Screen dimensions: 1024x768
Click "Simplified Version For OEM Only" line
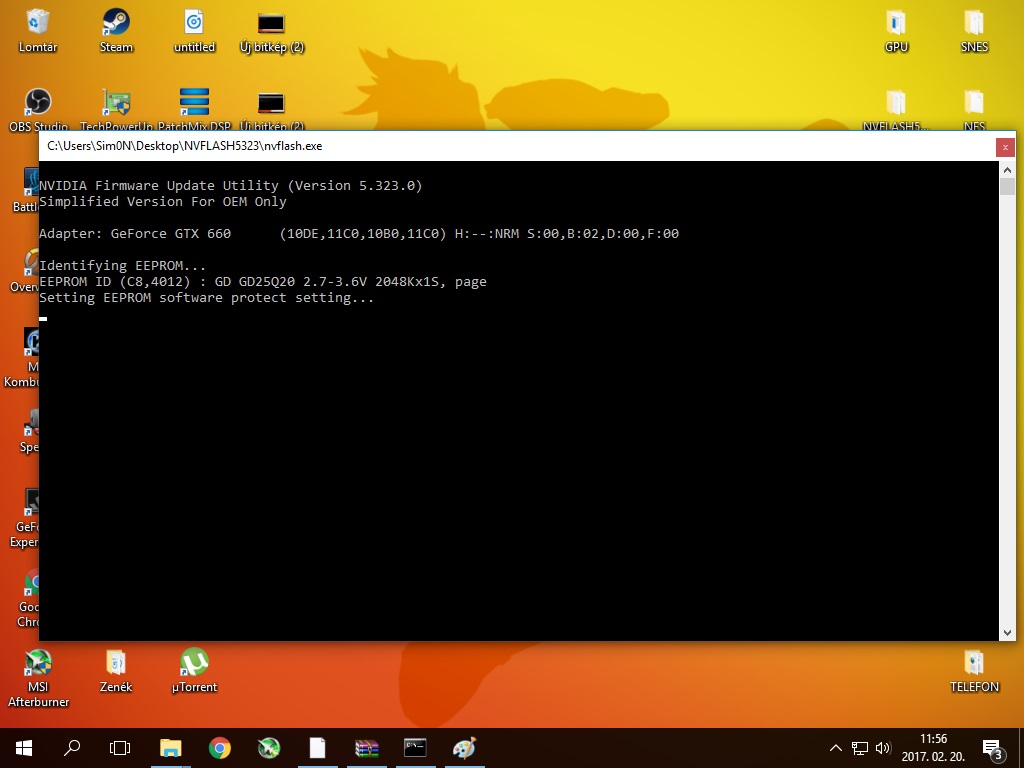click(163, 202)
